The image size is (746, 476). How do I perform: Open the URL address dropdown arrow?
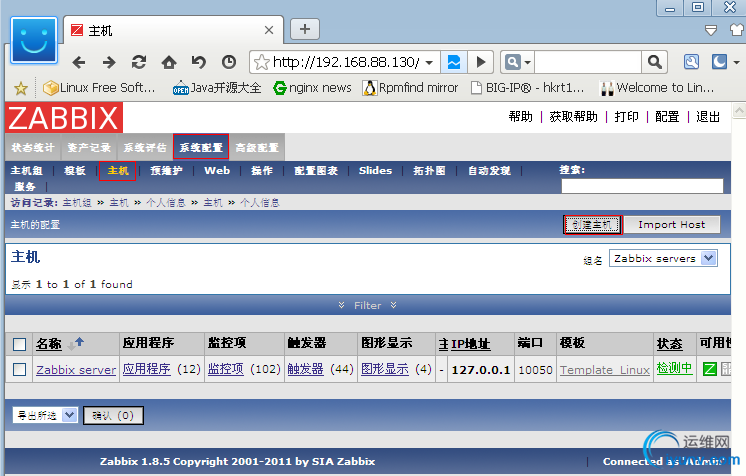click(x=429, y=62)
